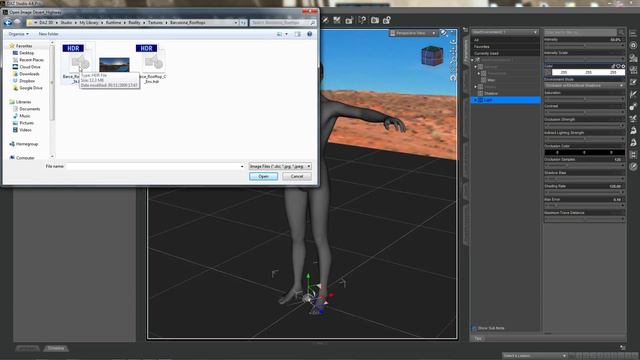The width and height of the screenshot is (640, 360).
Task: Click the reset view icon in the viewport controls
Action: click(x=452, y=78)
